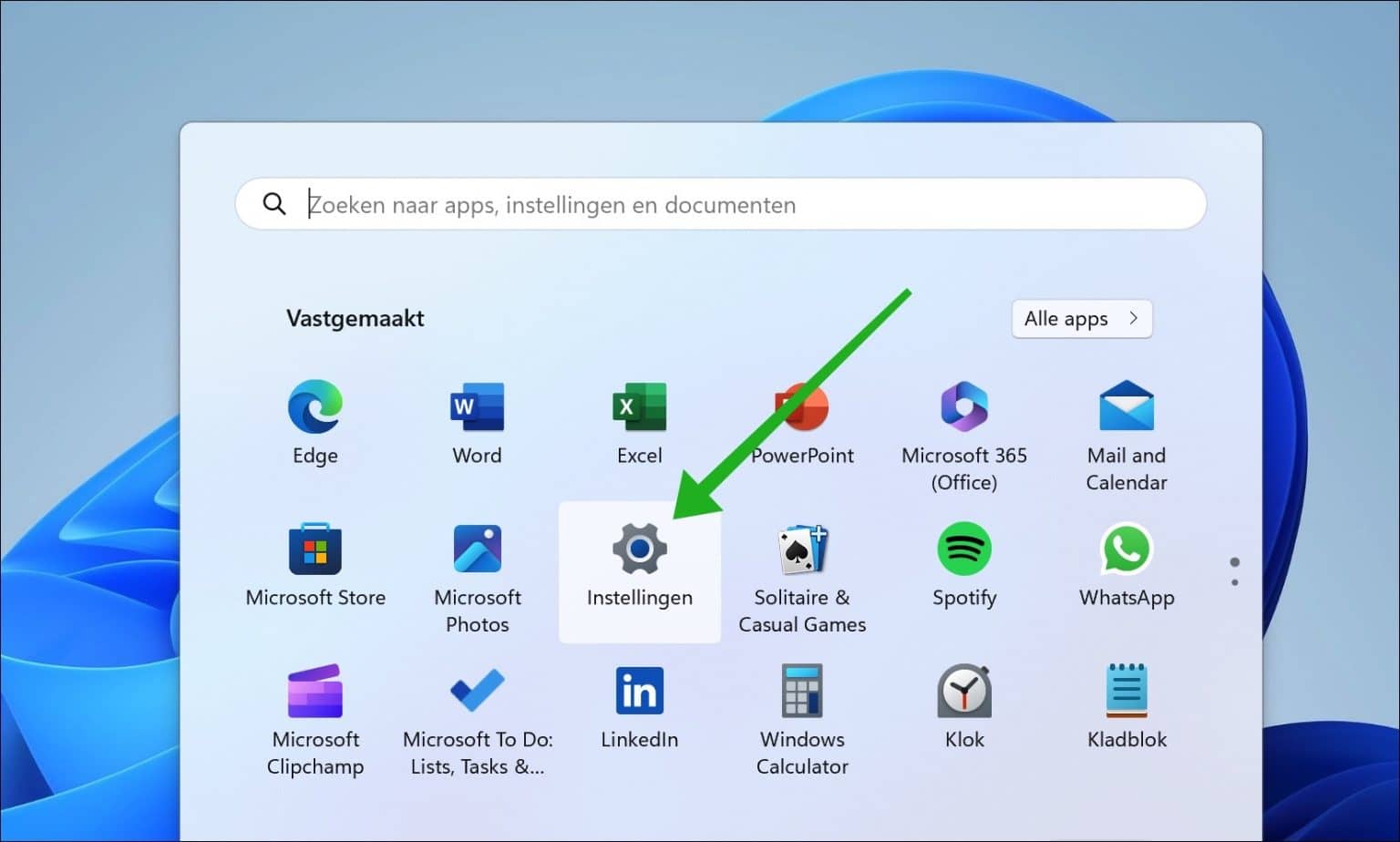This screenshot has width=1400, height=842.
Task: Click the Zoeken naar apps search field
Action: tap(720, 204)
